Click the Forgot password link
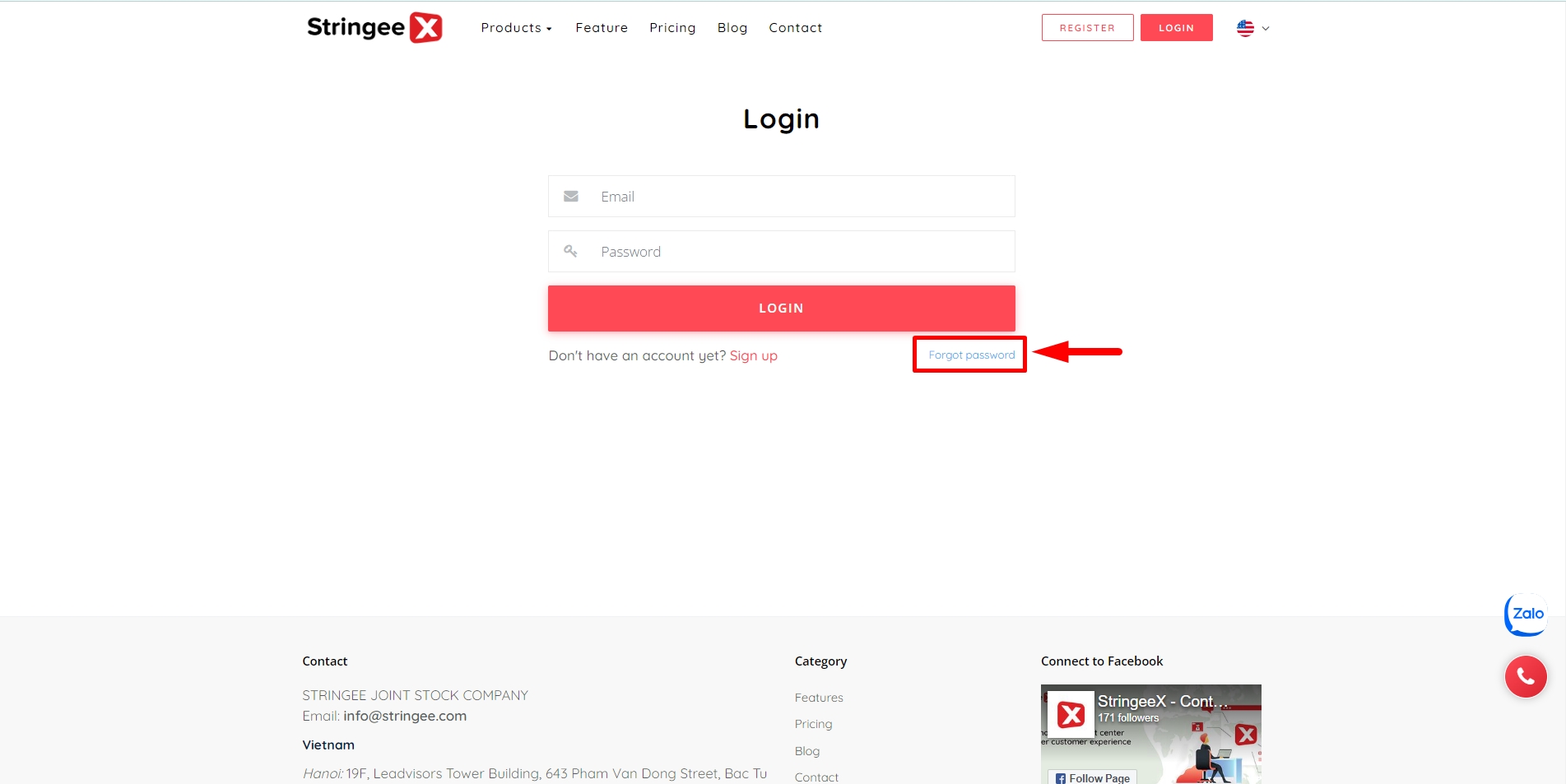1566x784 pixels. 971,355
